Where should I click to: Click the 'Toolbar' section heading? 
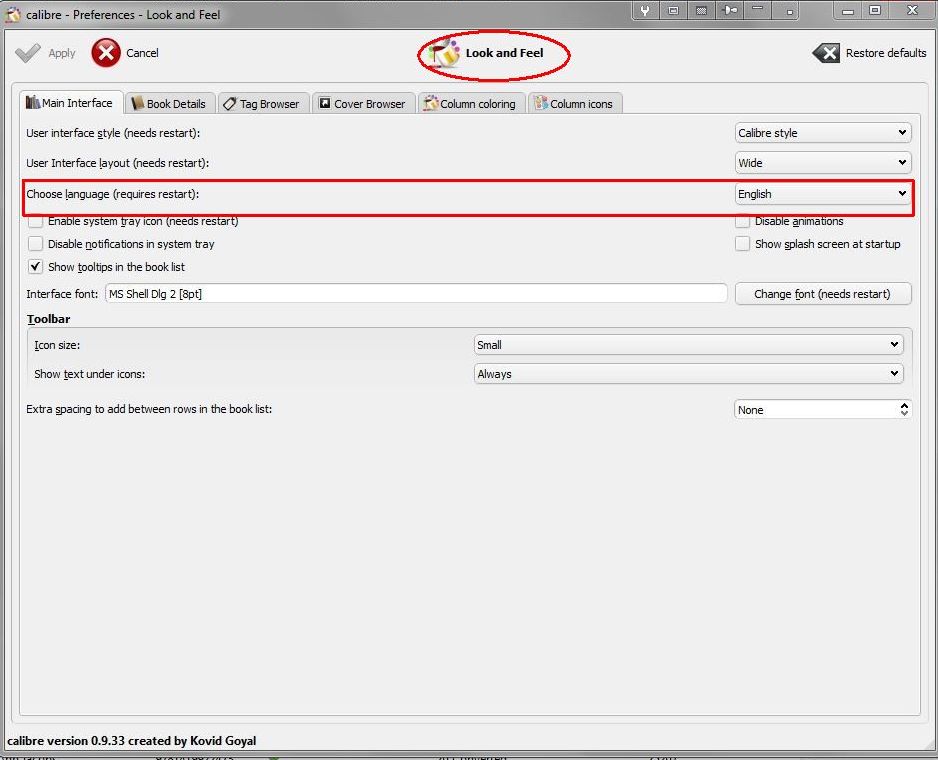48,319
